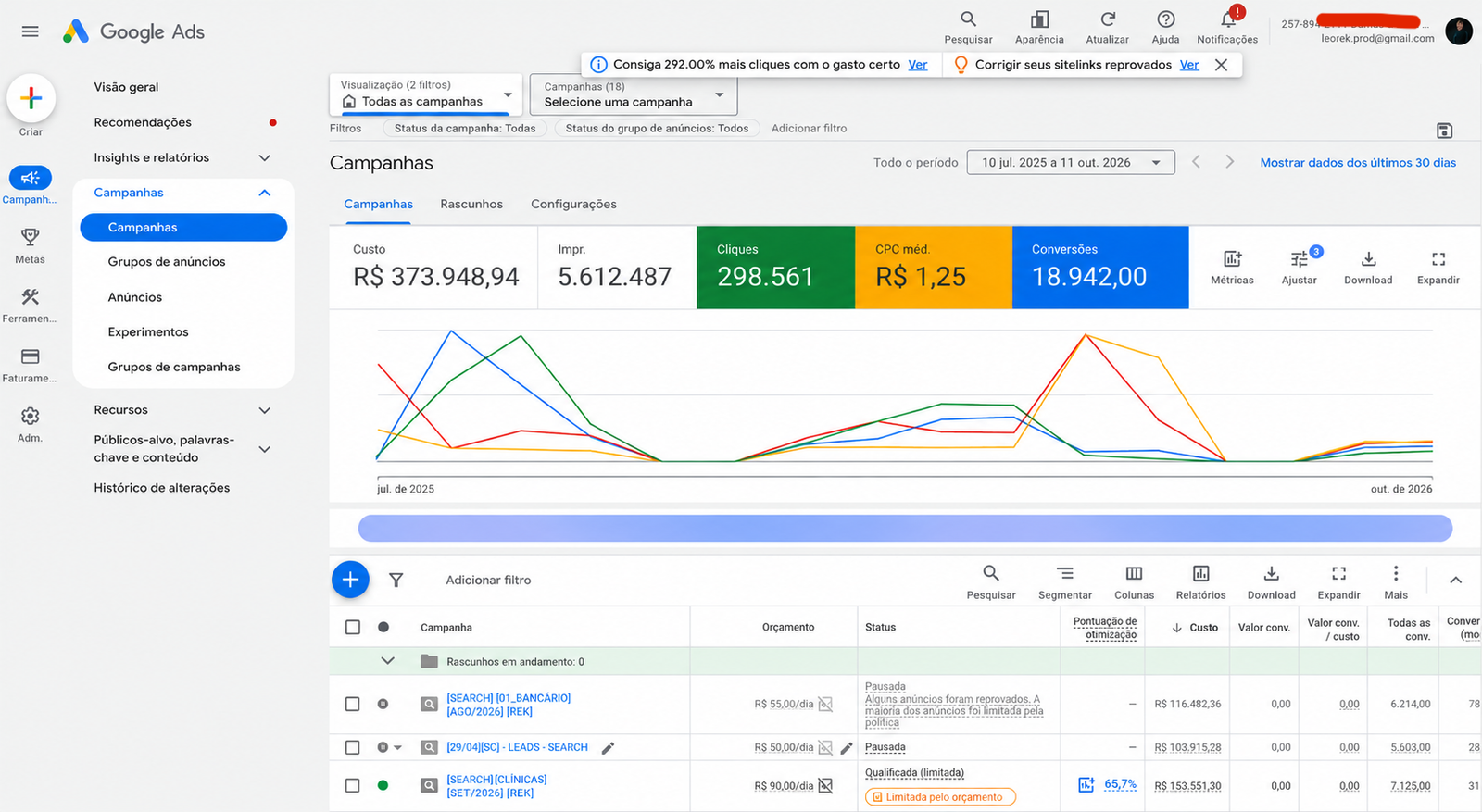The image size is (1482, 812).
Task: Click the blue Conversões metric tile
Action: [x=1100, y=268]
